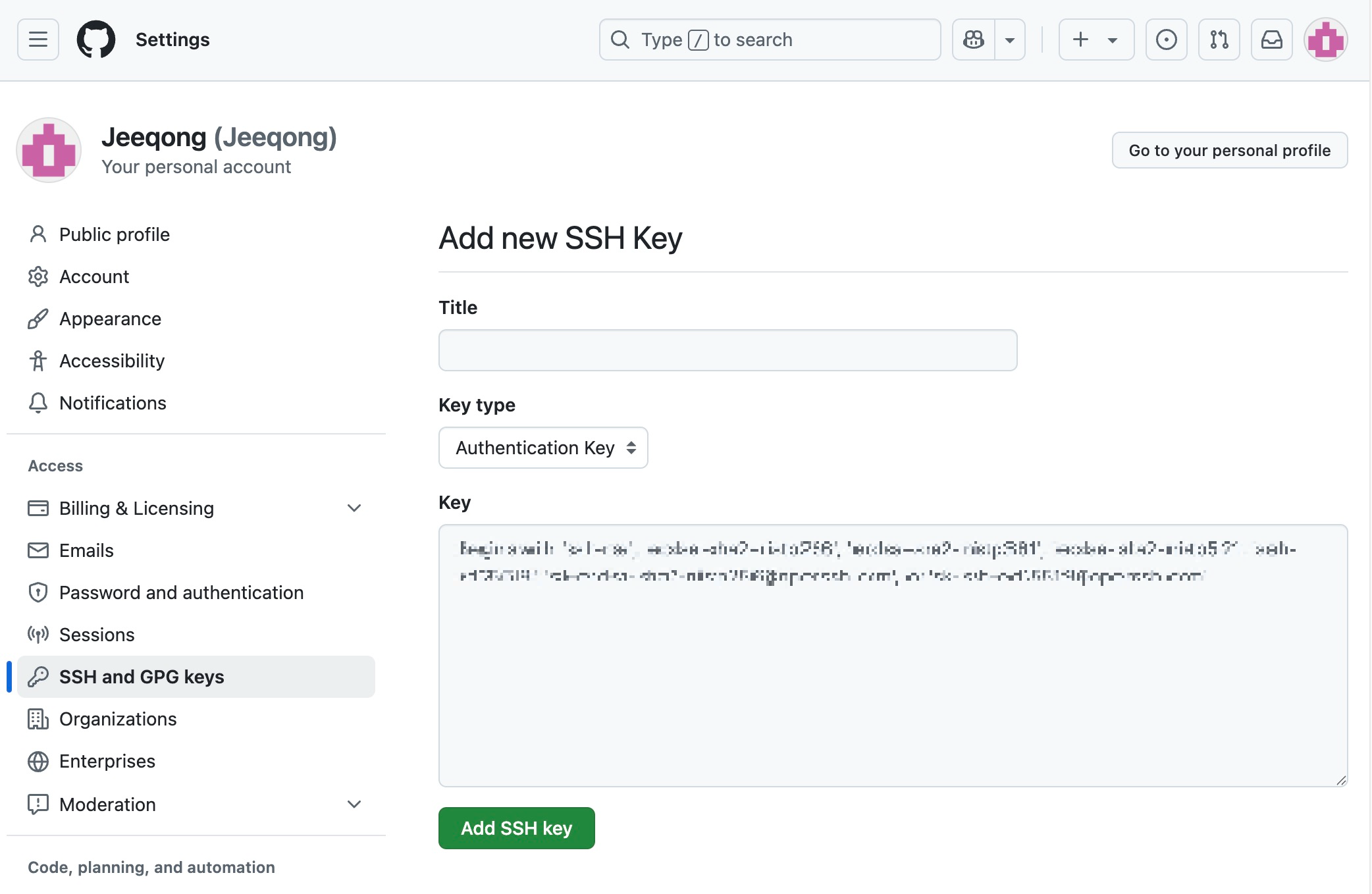
Task: Expand the Moderation section
Action: (x=354, y=804)
